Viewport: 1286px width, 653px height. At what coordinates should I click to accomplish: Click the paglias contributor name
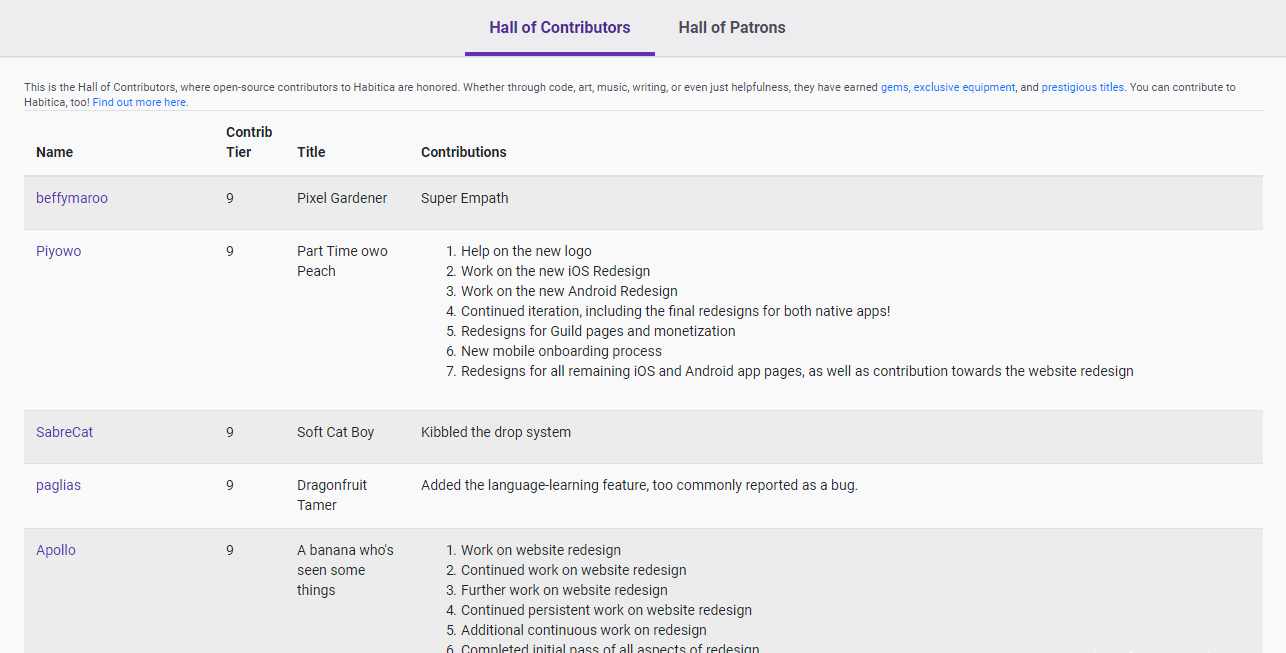pos(58,485)
